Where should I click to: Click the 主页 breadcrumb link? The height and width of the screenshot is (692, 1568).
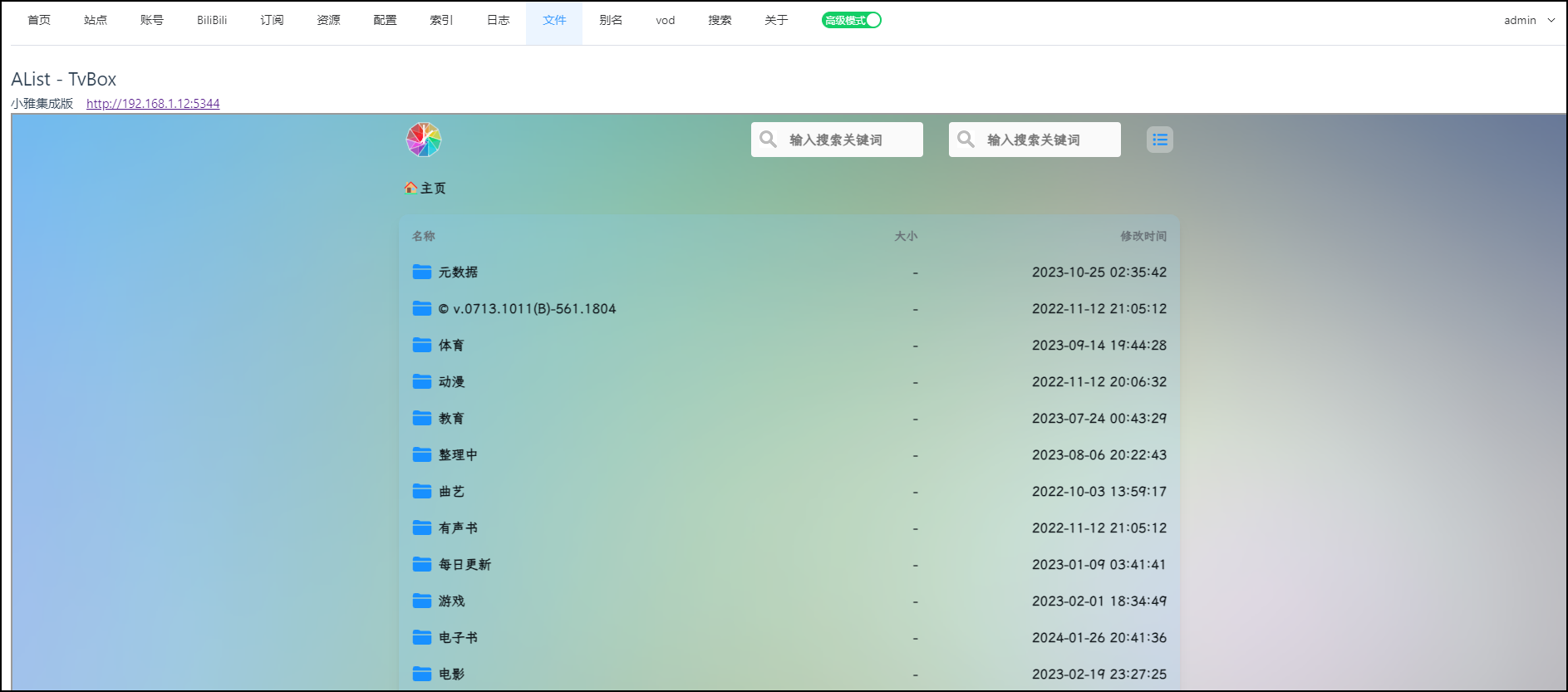pyautogui.click(x=433, y=188)
